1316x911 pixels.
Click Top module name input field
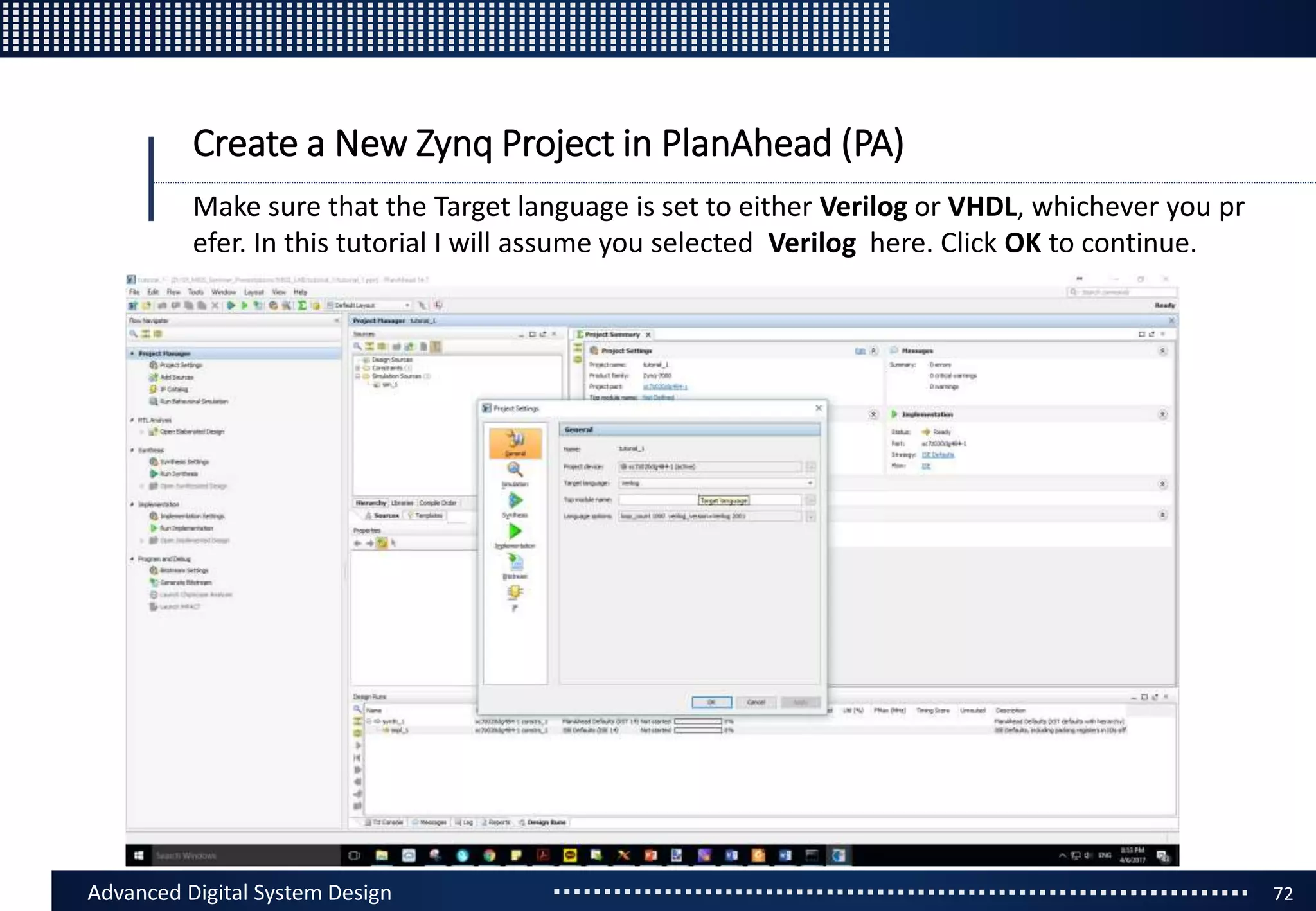pos(710,500)
